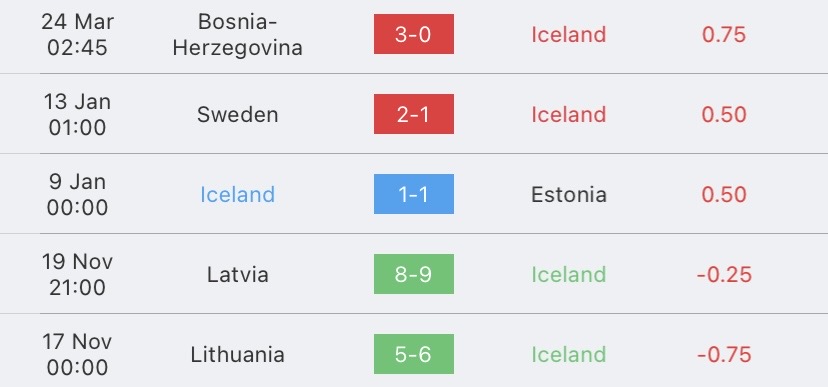Select Iceland in the Sweden match row
The width and height of the screenshot is (828, 387).
tap(568, 115)
